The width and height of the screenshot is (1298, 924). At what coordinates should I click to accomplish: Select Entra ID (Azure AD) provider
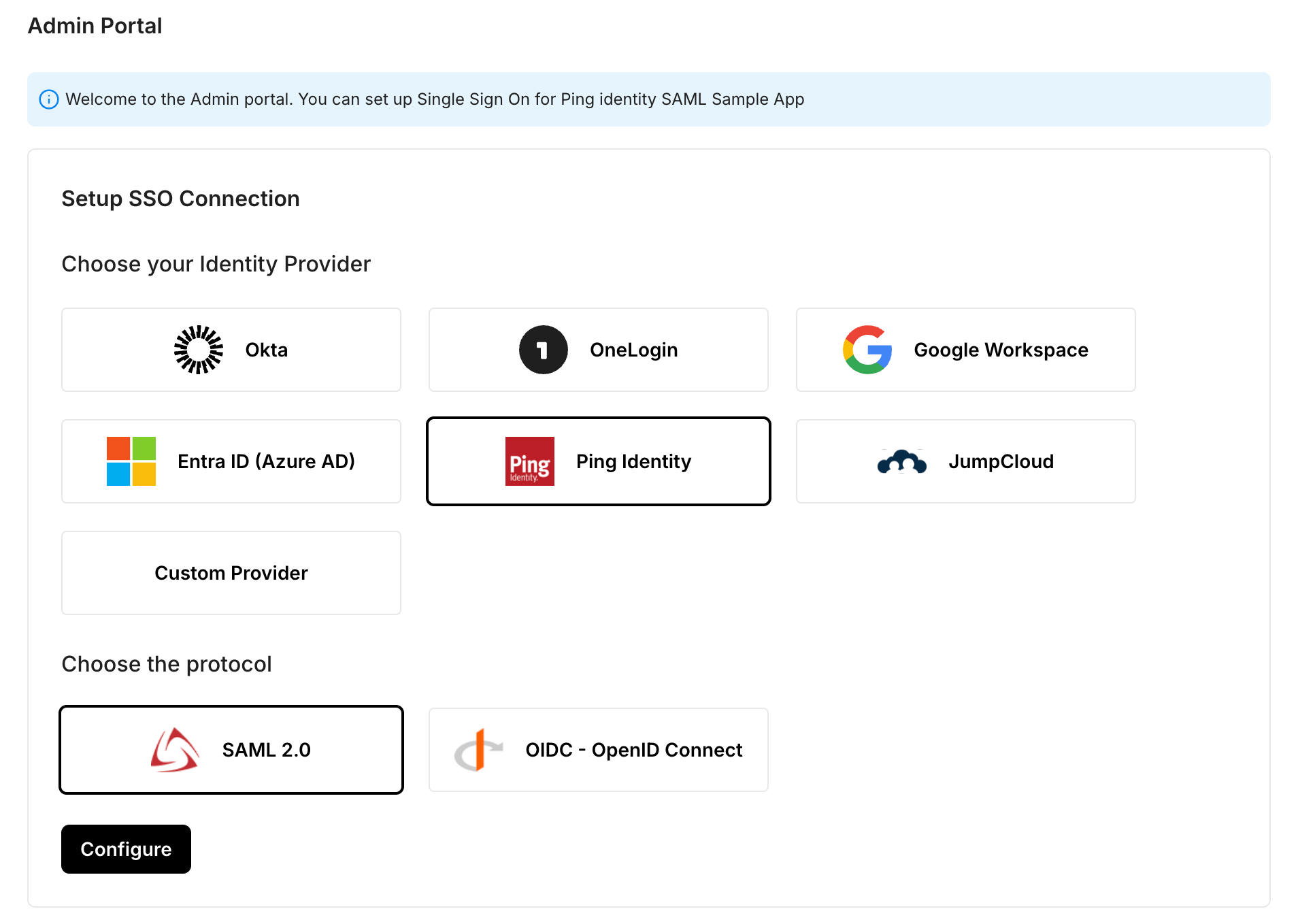click(x=231, y=461)
